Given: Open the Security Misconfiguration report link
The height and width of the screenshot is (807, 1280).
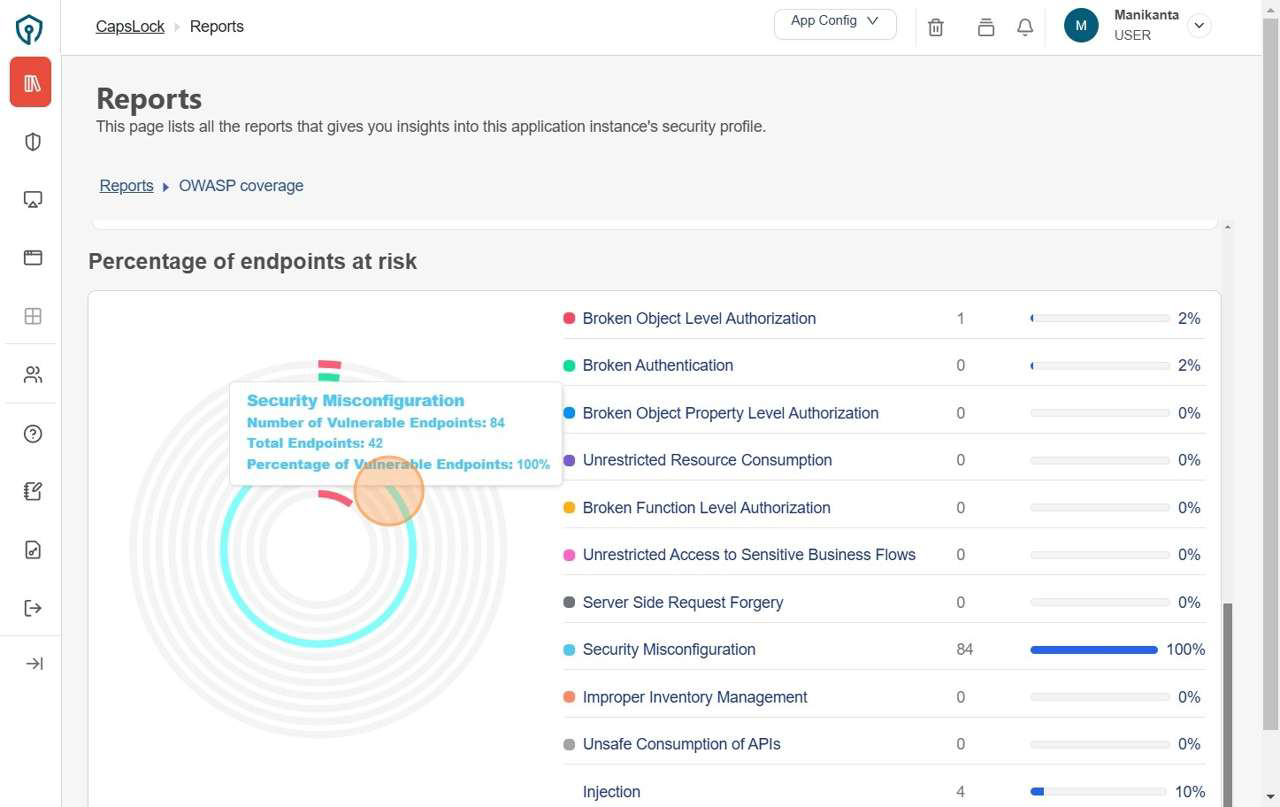Looking at the screenshot, I should tap(668, 649).
